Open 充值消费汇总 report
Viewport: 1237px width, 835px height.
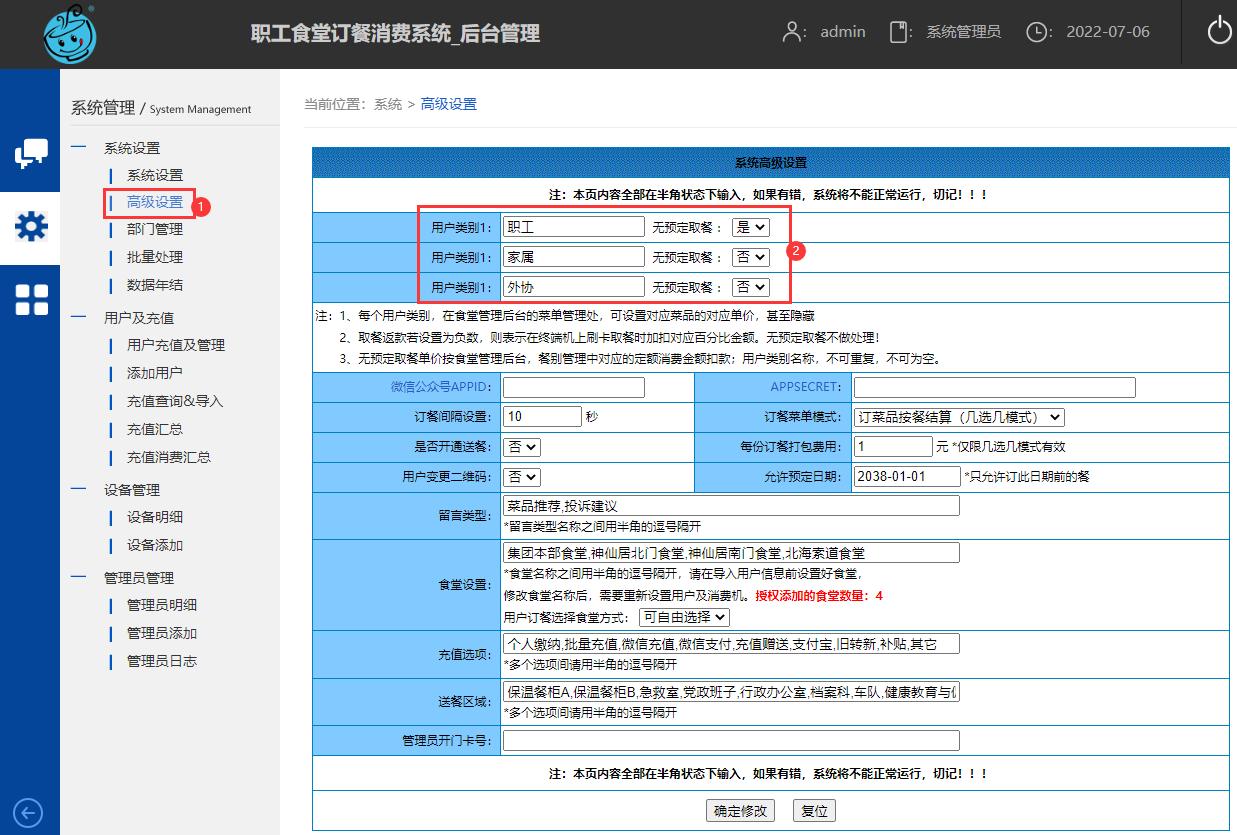169,457
